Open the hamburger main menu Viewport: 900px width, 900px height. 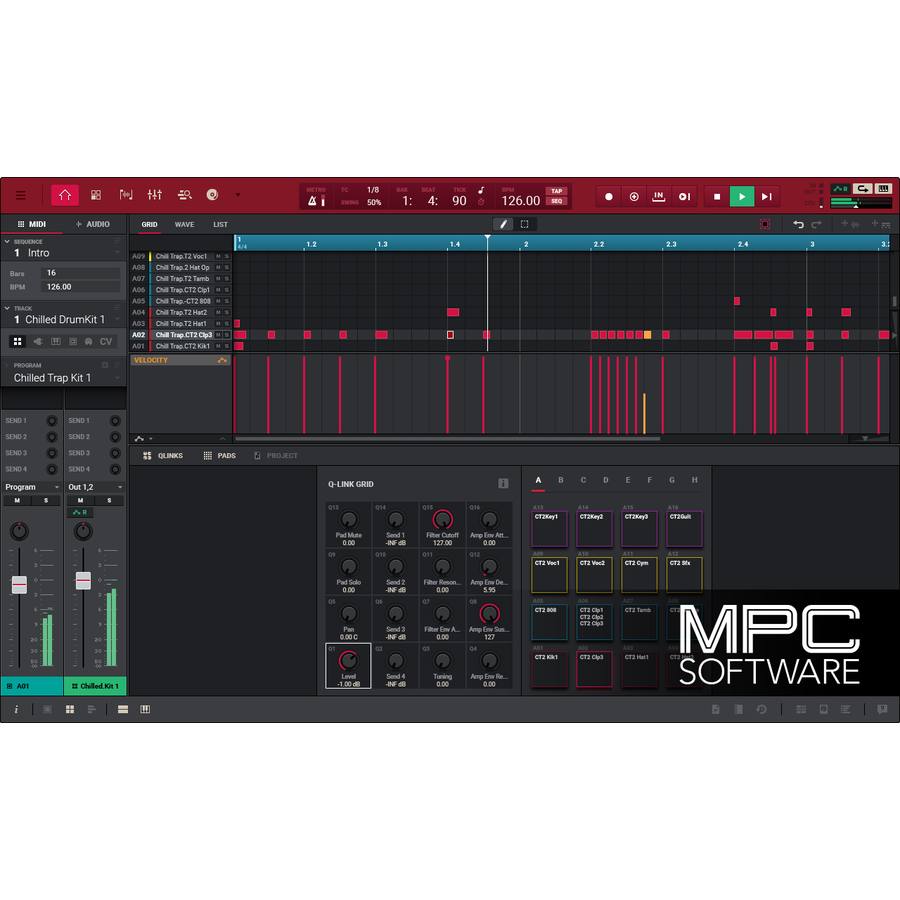(21, 196)
